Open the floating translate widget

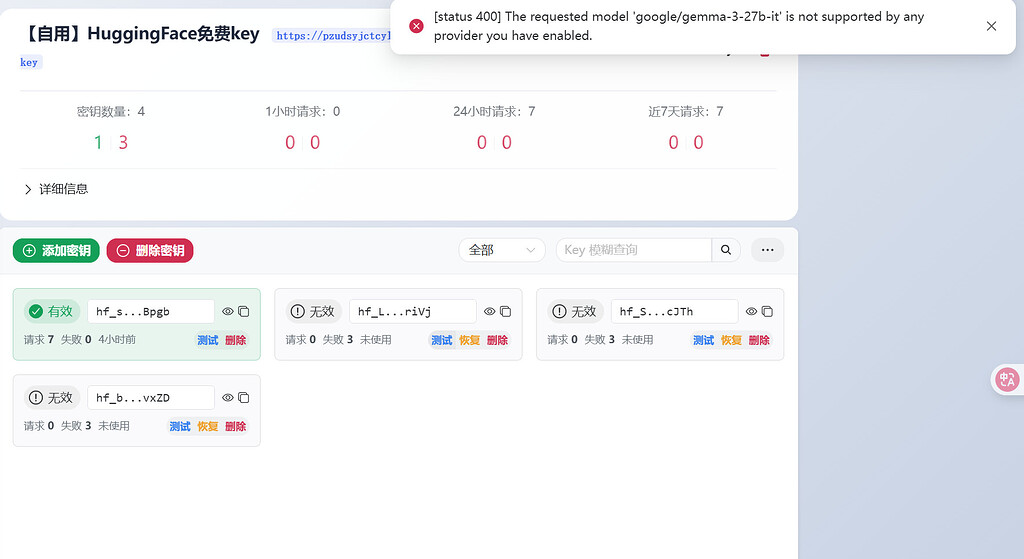coord(1006,379)
